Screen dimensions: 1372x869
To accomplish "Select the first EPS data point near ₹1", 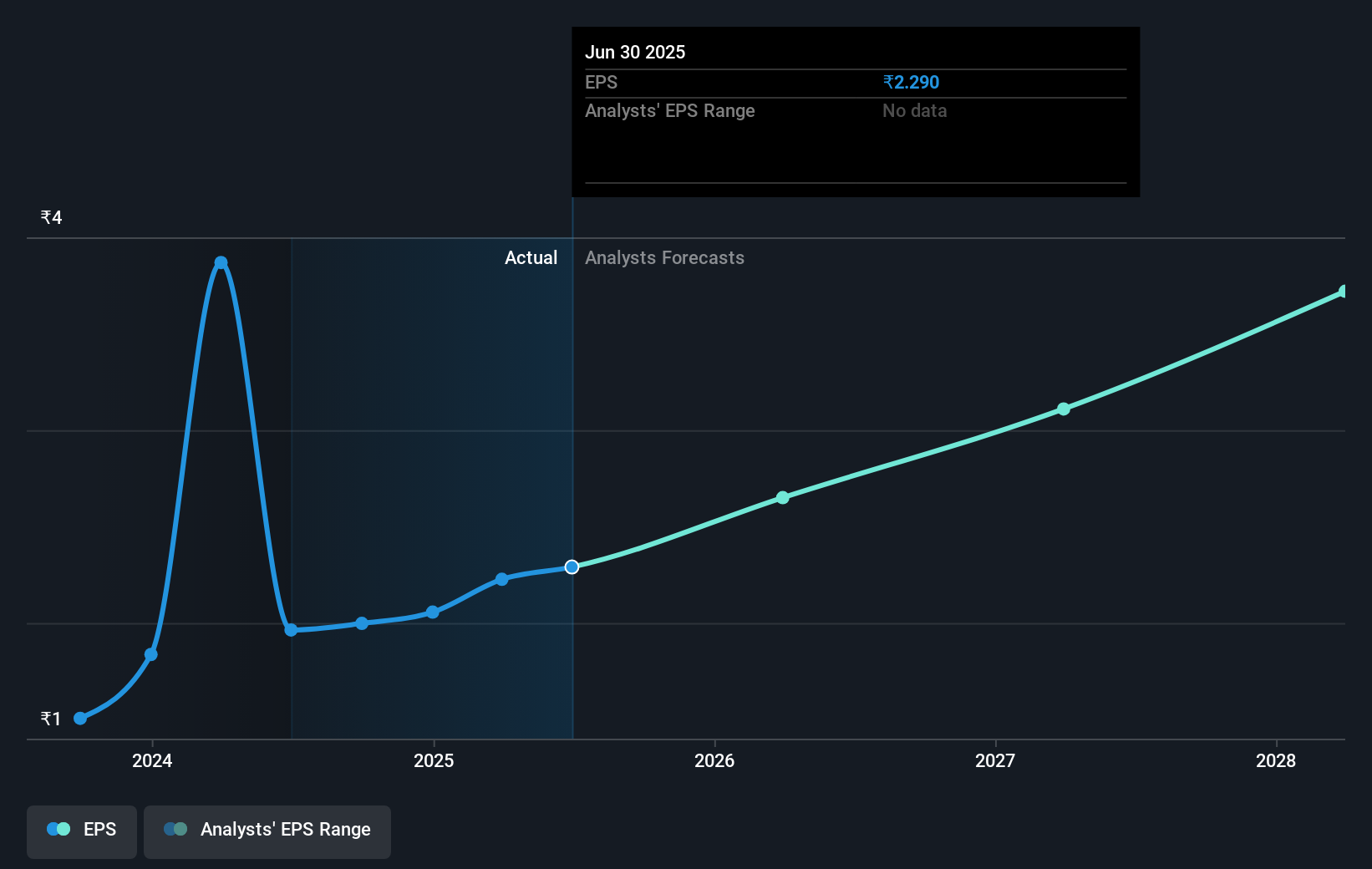I will (x=79, y=718).
